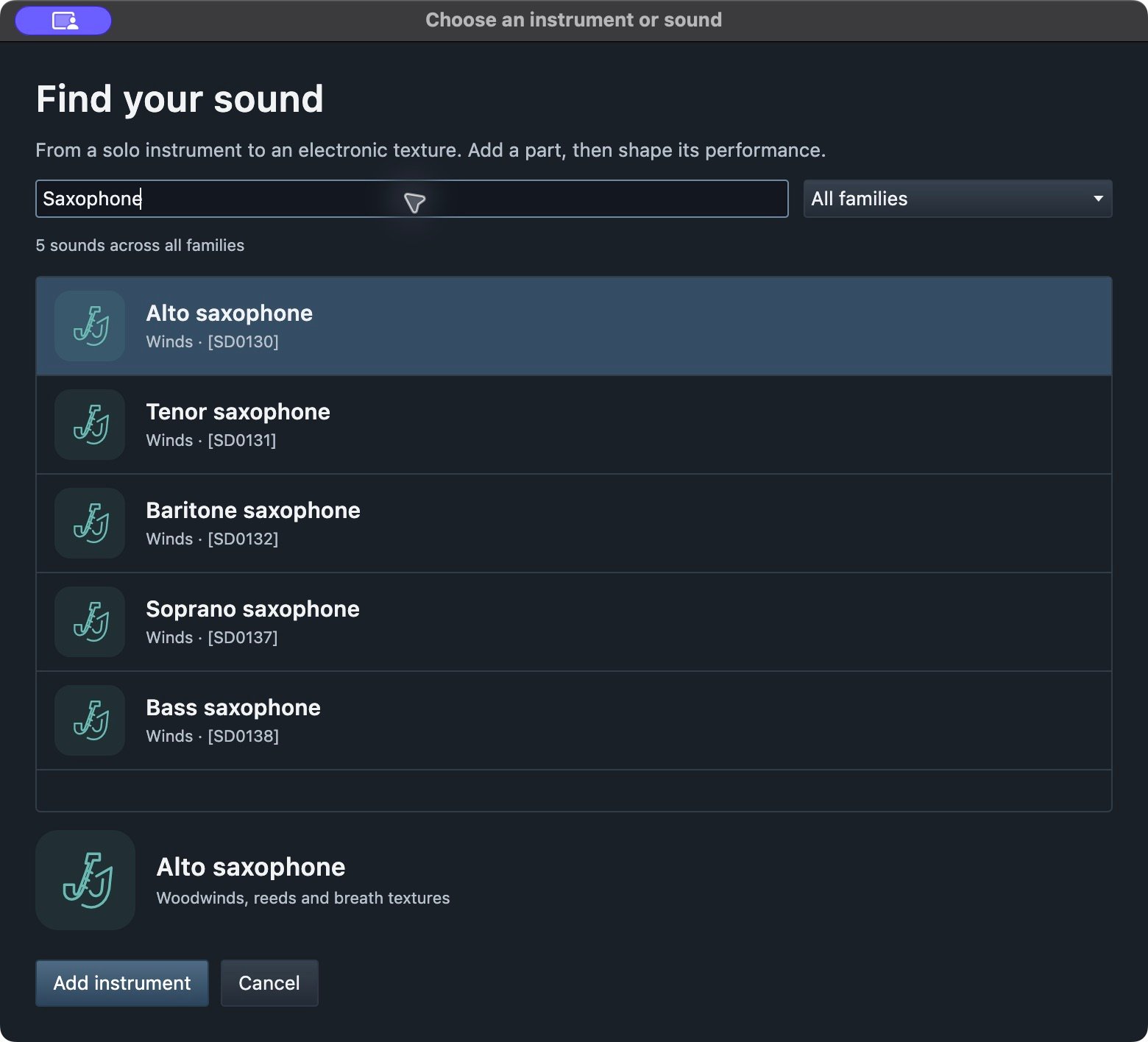This screenshot has width=1148, height=1042.
Task: Click the purple screen-share icon in title bar
Action: (63, 21)
